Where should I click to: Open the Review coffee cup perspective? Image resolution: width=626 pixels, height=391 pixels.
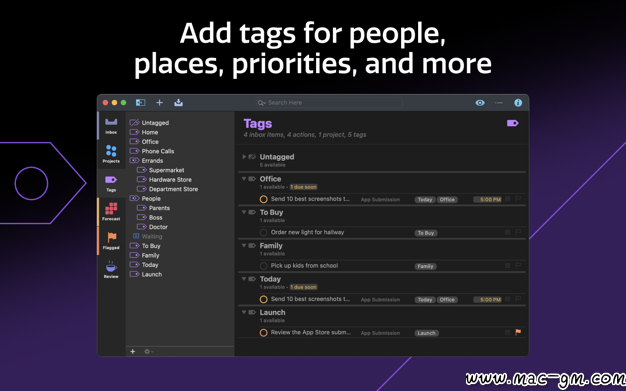tap(111, 269)
